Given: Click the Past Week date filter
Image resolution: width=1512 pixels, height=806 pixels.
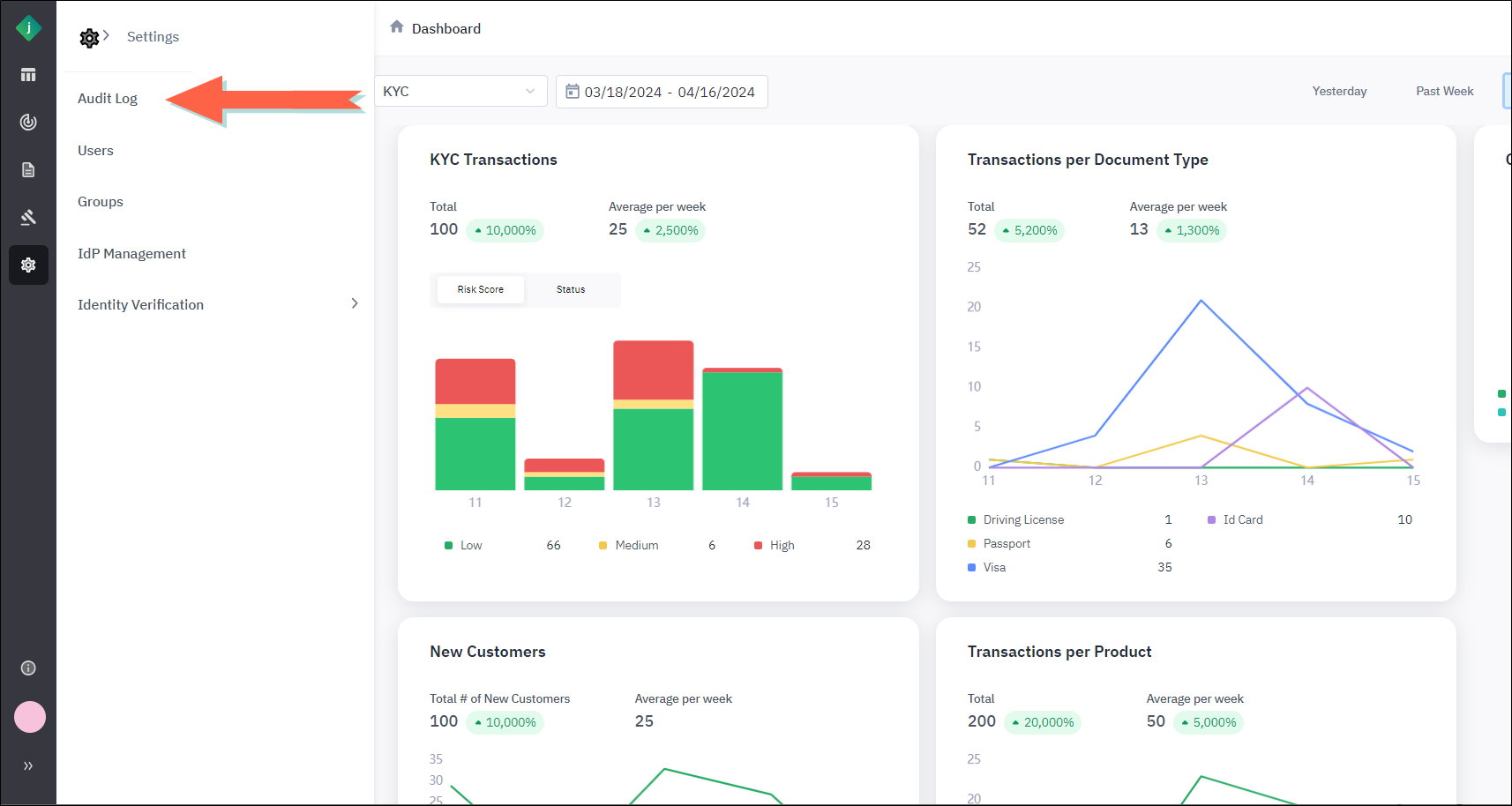Looking at the screenshot, I should coord(1444,91).
